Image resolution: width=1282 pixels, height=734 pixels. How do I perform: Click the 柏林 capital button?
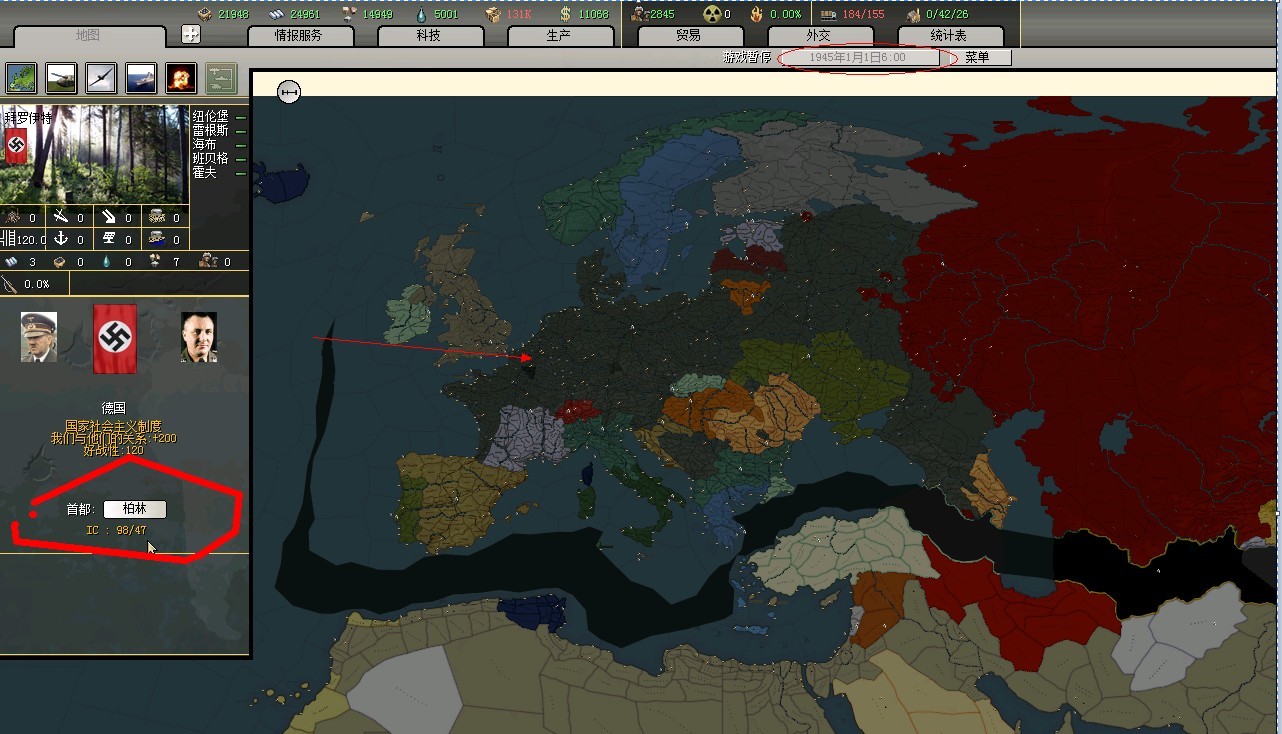coord(134,509)
